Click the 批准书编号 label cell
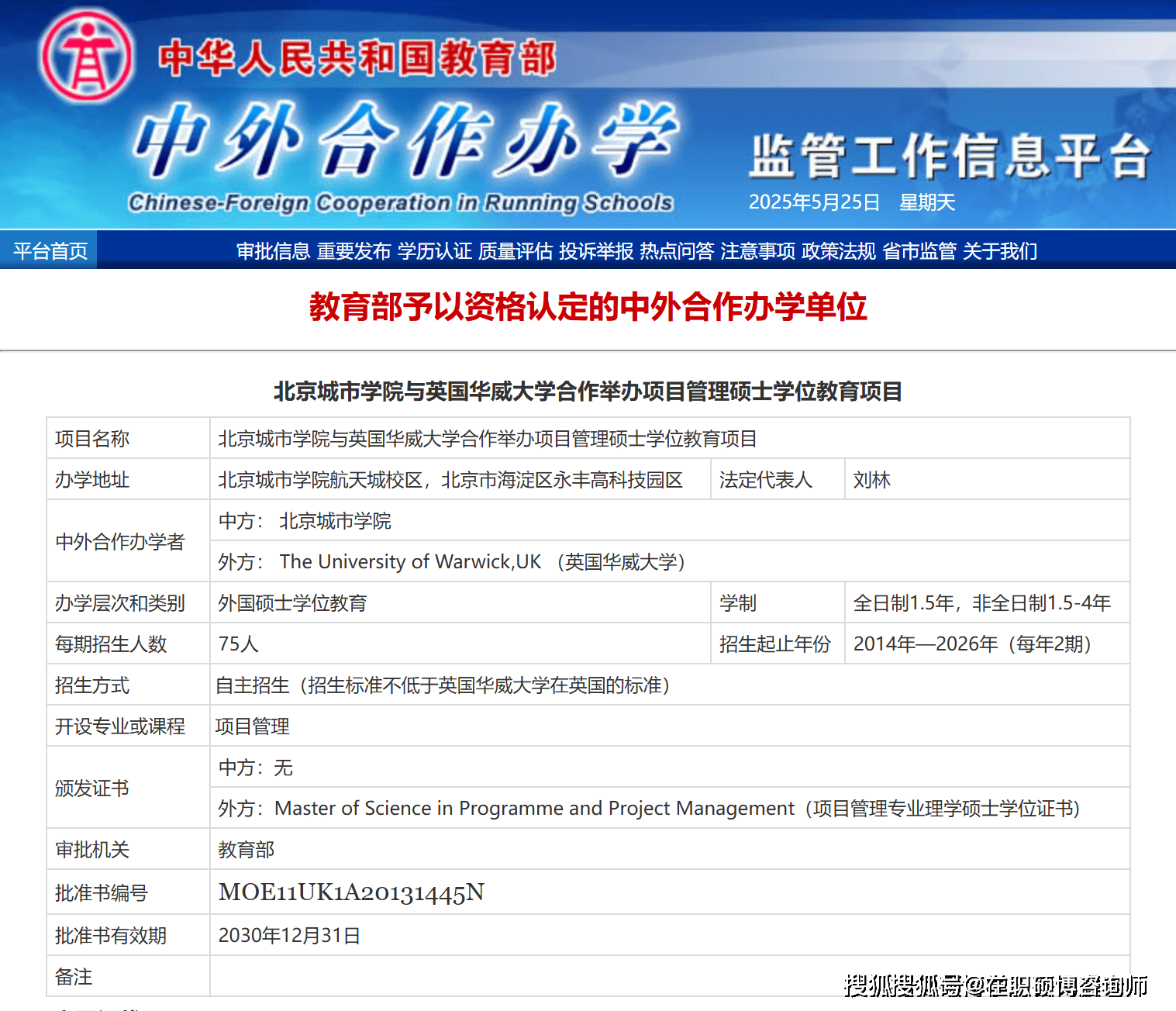 128,892
